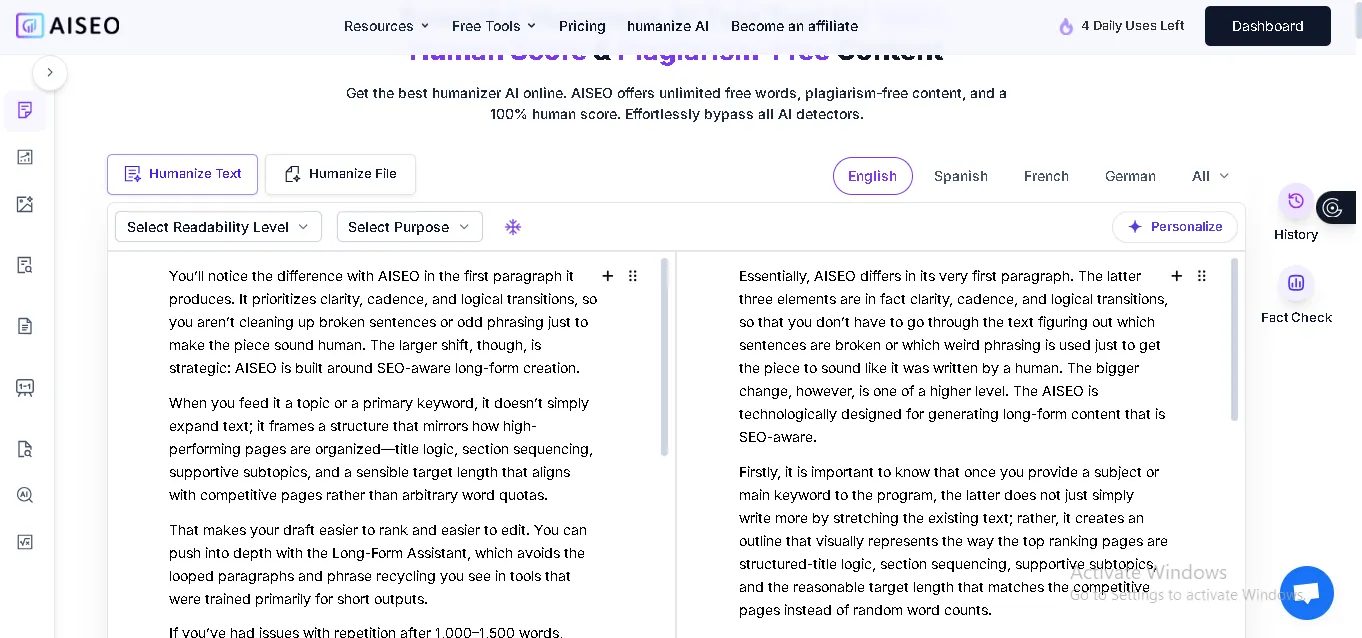The height and width of the screenshot is (638, 1362).
Task: Click the Dashboard button
Action: 1267,26
